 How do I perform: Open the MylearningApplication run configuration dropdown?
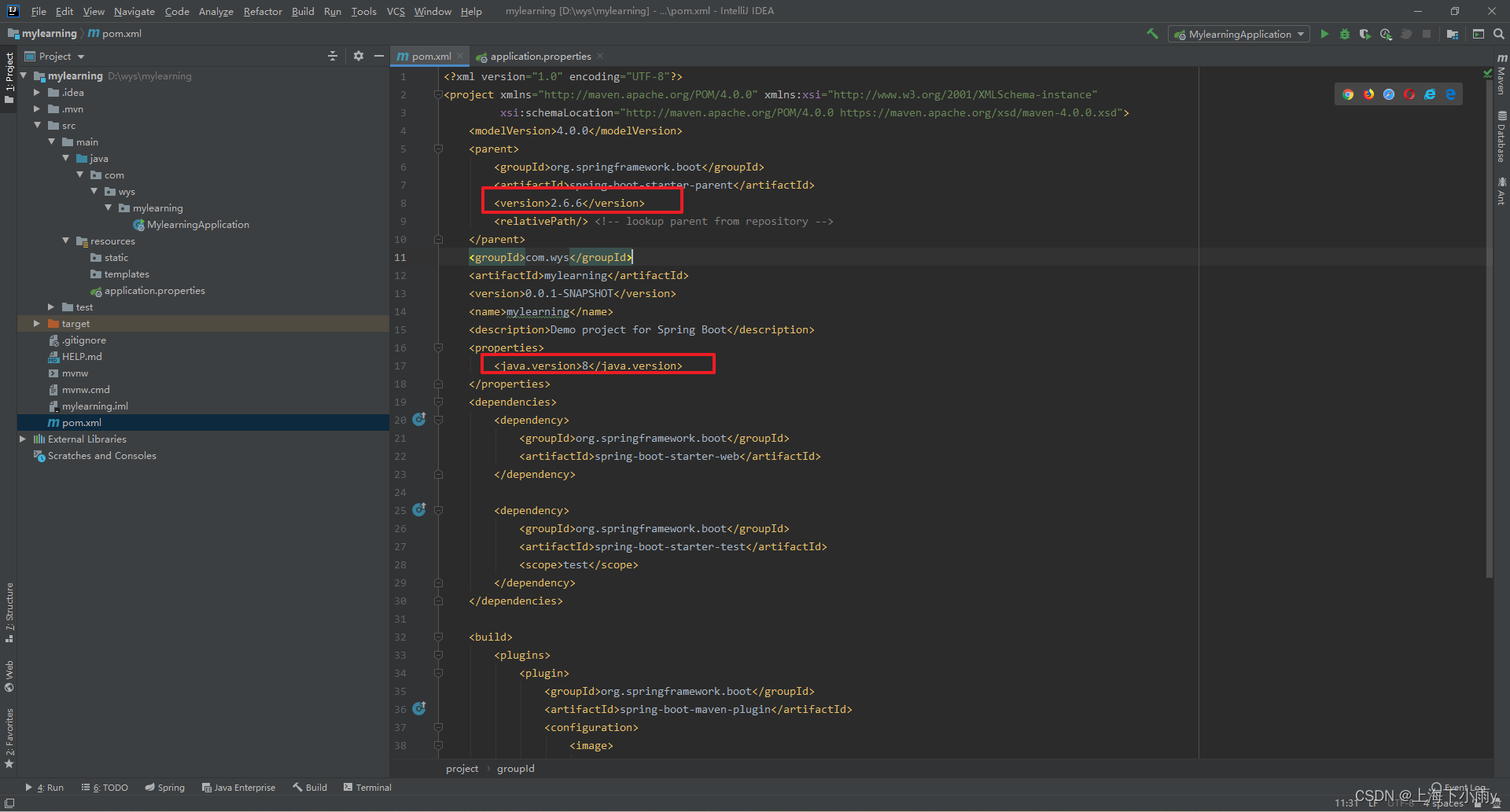pyautogui.click(x=1239, y=34)
